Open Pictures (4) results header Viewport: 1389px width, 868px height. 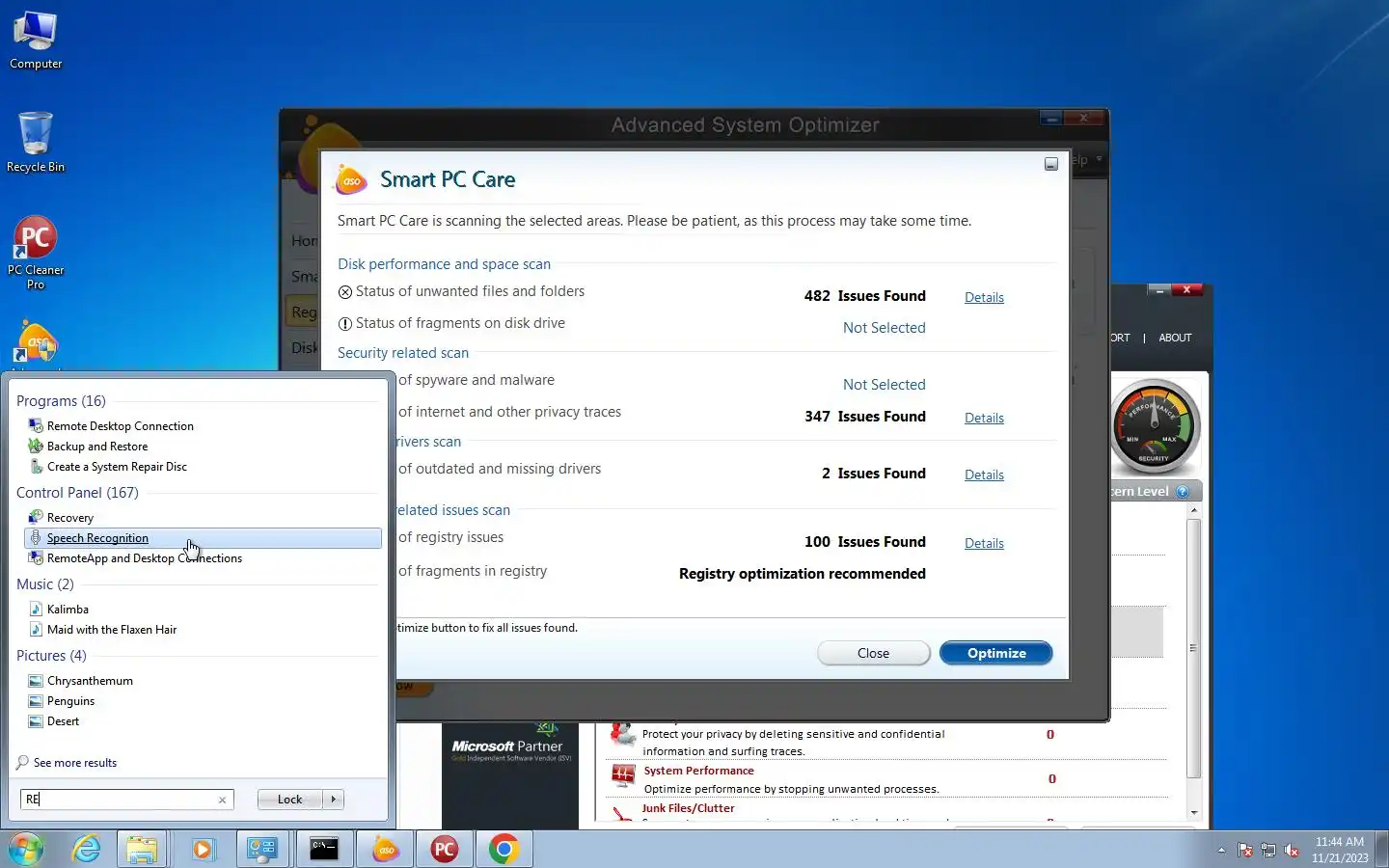click(x=51, y=656)
